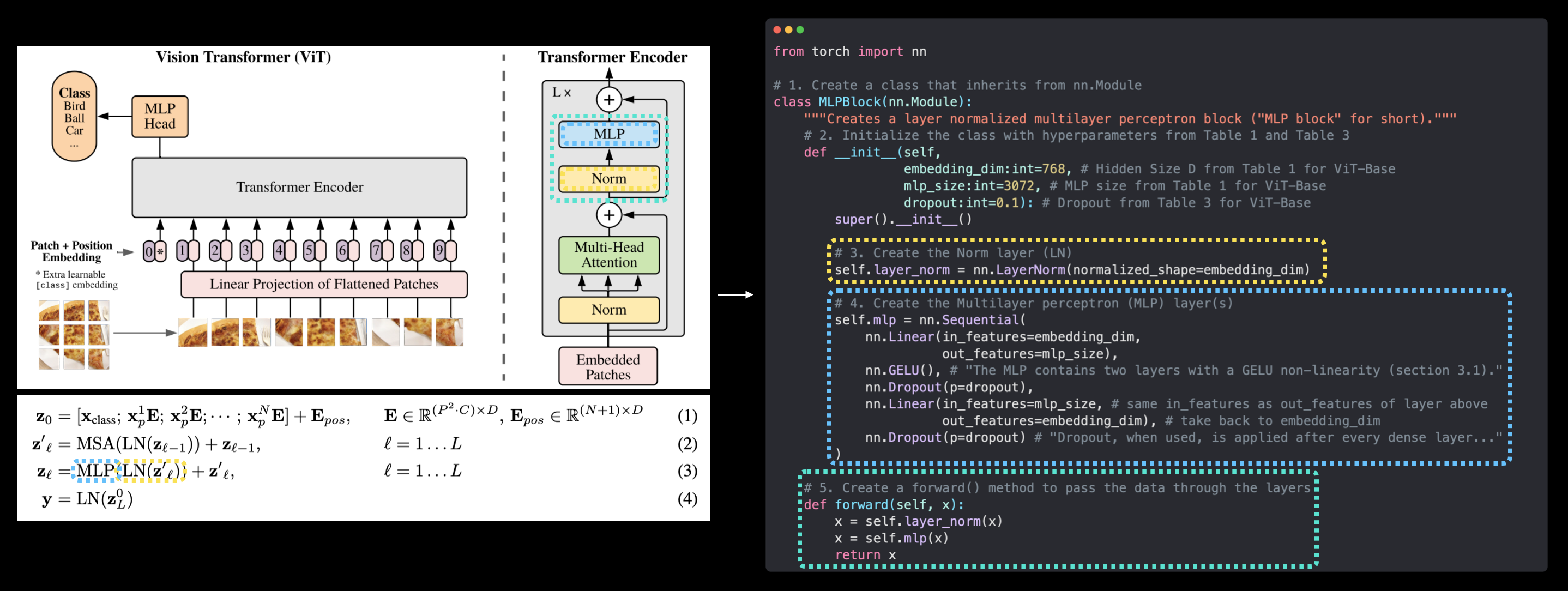The height and width of the screenshot is (591, 1568).
Task: Click the green maximize dot in code window
Action: [x=800, y=29]
